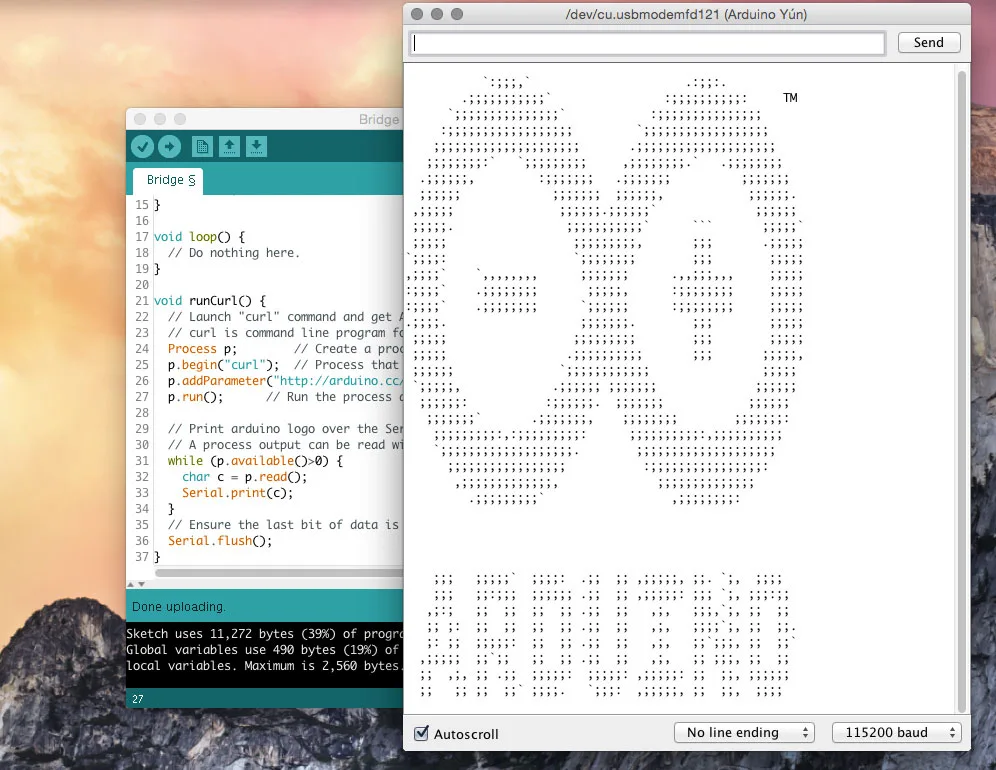This screenshot has height=770, width=996.
Task: Open the No line ending dropdown
Action: pos(744,733)
